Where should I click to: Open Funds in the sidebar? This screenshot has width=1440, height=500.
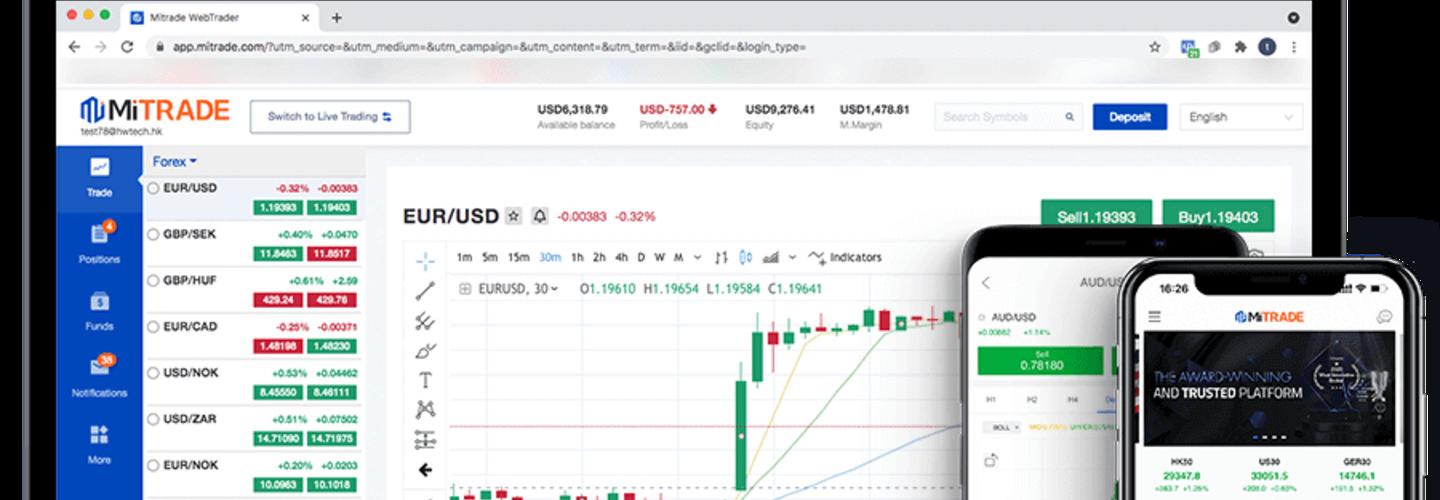click(x=99, y=311)
